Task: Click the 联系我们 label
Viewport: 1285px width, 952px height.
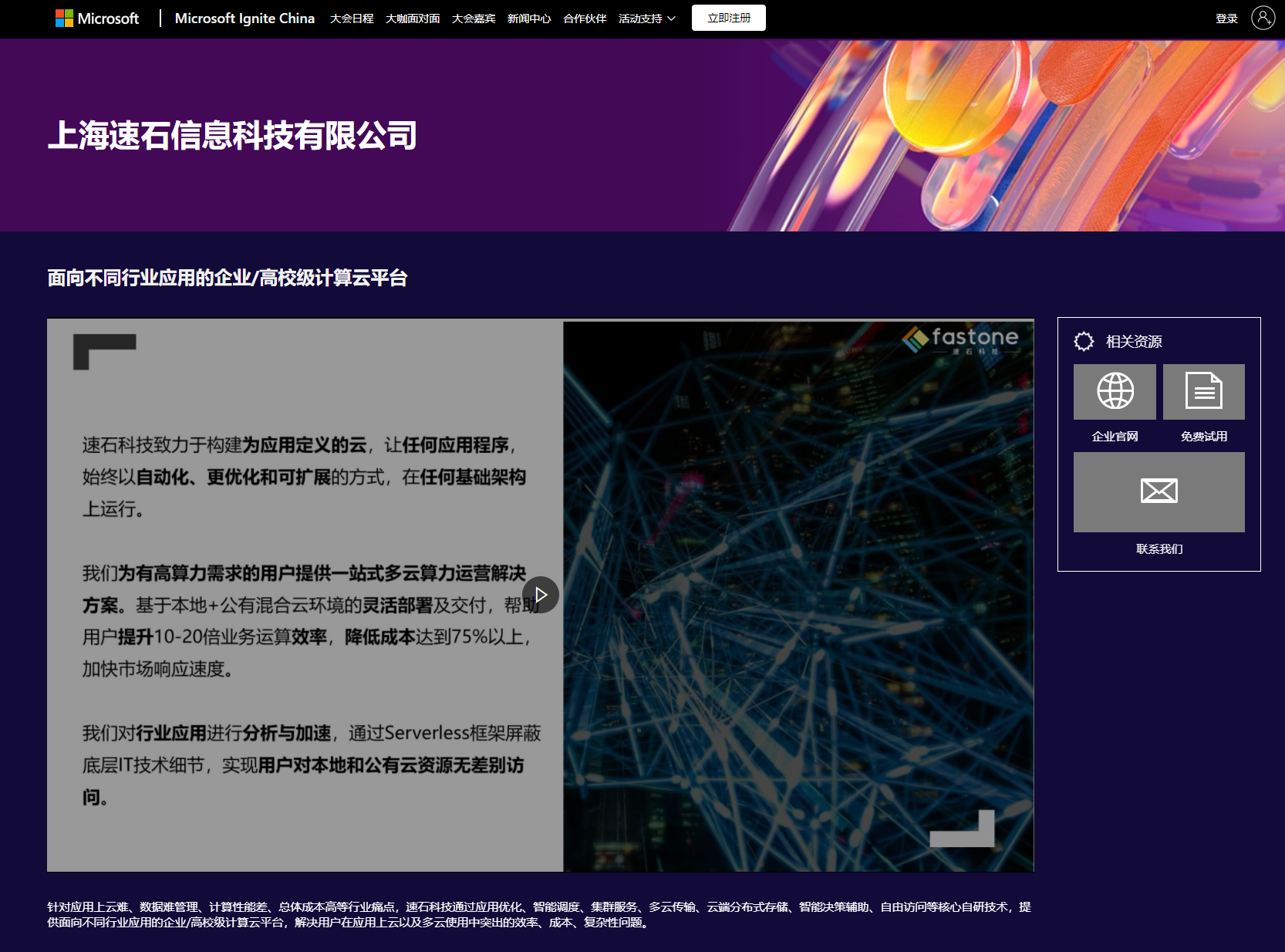Action: pyautogui.click(x=1159, y=549)
